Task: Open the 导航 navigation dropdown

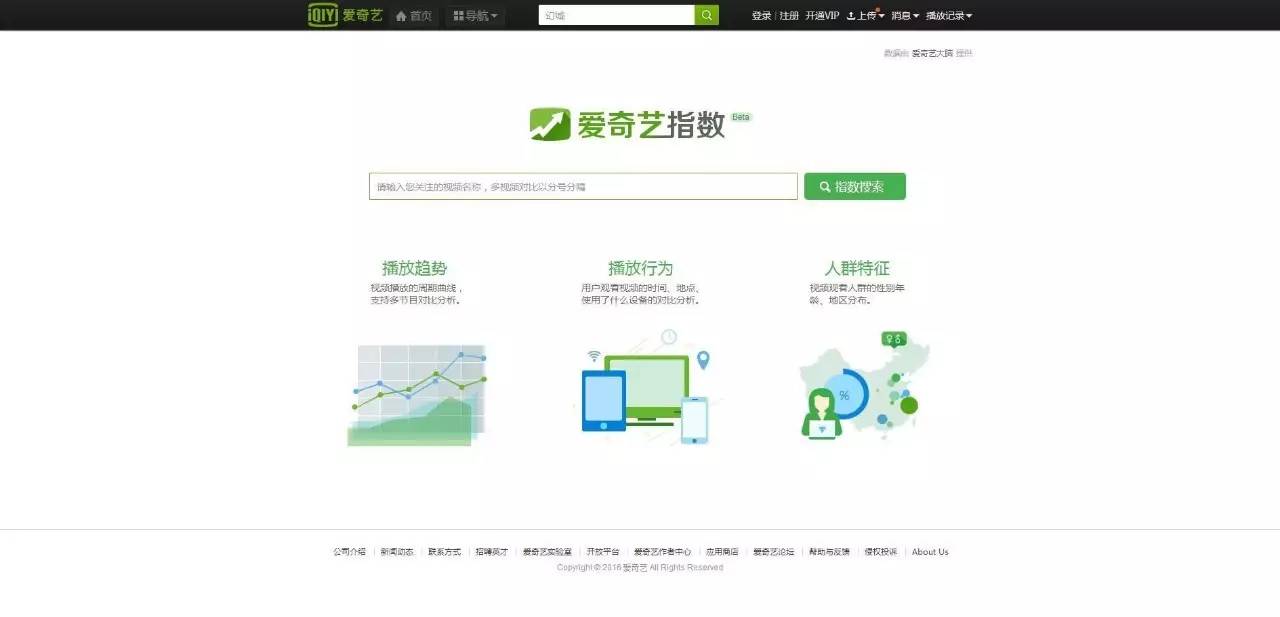Action: click(x=475, y=16)
